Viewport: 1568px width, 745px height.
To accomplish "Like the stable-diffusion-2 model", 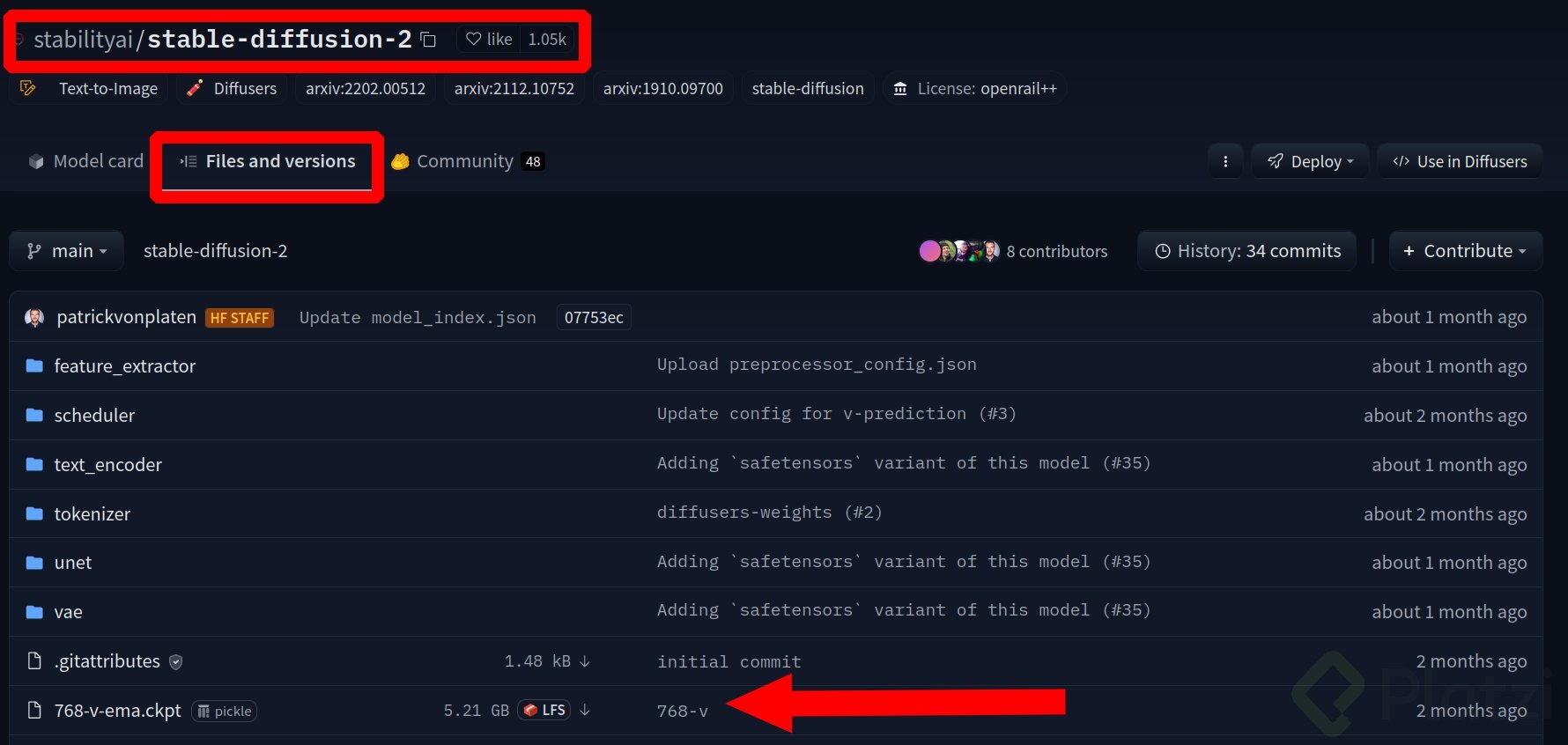I will 489,40.
